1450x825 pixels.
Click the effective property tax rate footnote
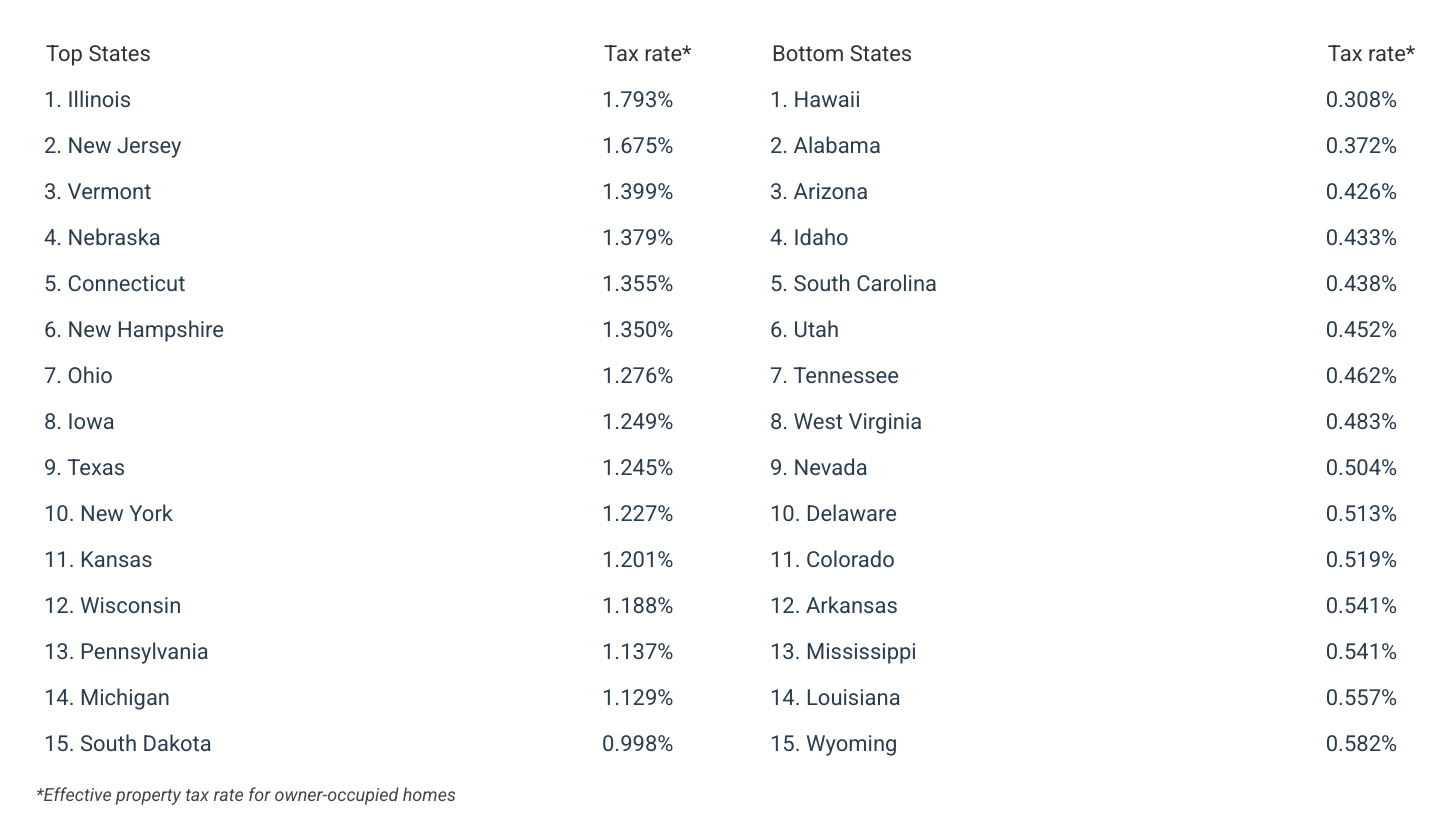(246, 796)
